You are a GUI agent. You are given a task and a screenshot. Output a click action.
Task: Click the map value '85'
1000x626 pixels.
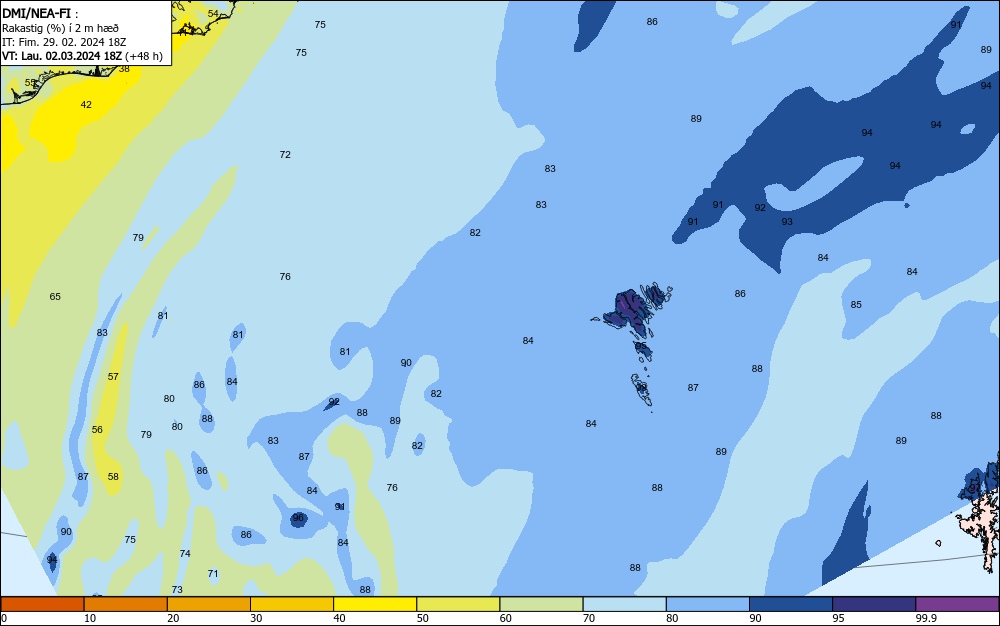(856, 305)
